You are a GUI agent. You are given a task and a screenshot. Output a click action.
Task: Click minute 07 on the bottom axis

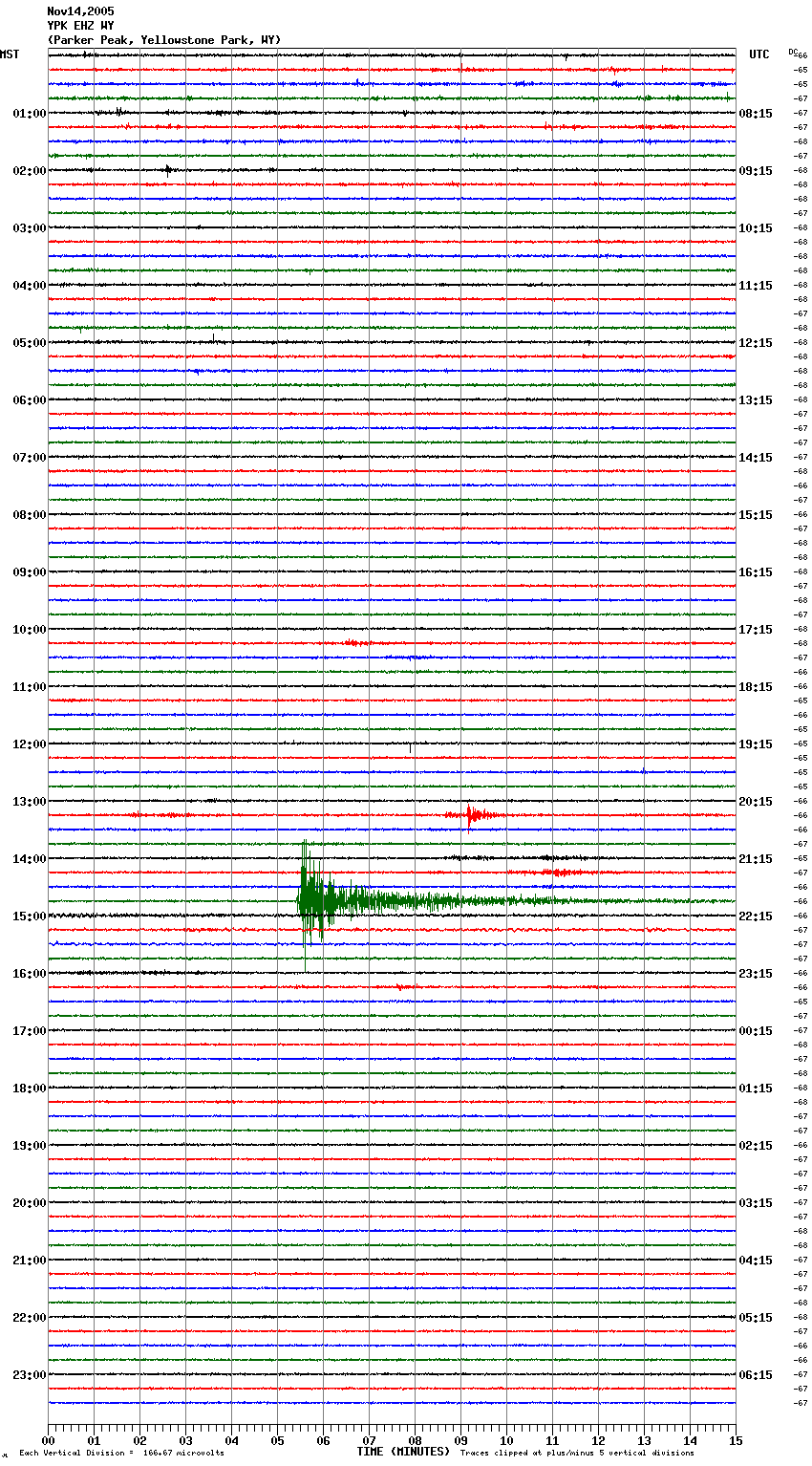point(369,1440)
